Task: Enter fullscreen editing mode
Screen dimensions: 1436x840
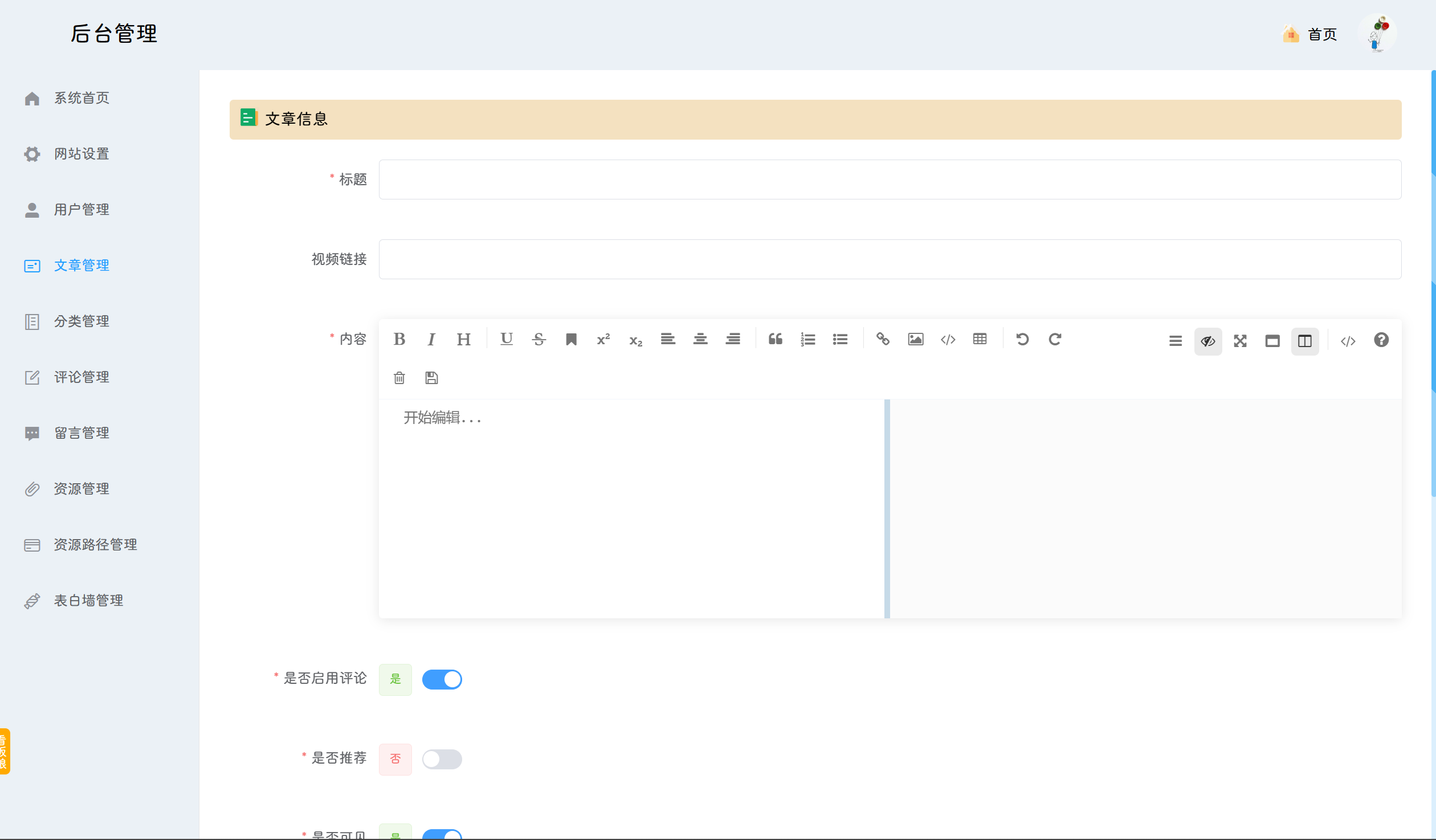Action: point(1240,341)
